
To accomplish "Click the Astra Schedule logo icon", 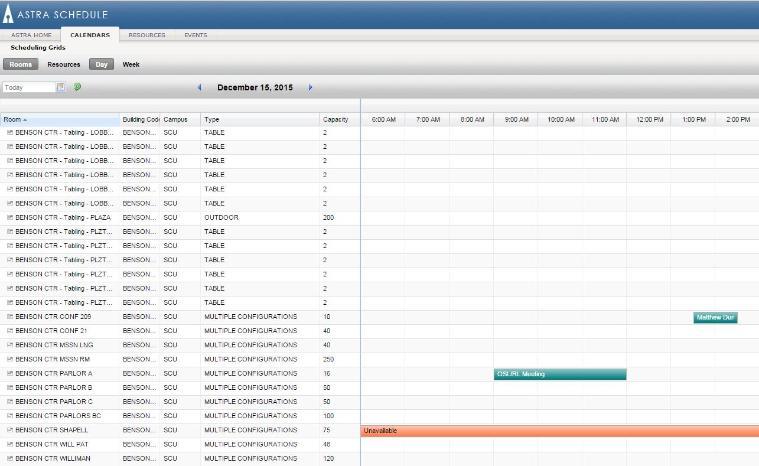I will (x=9, y=13).
